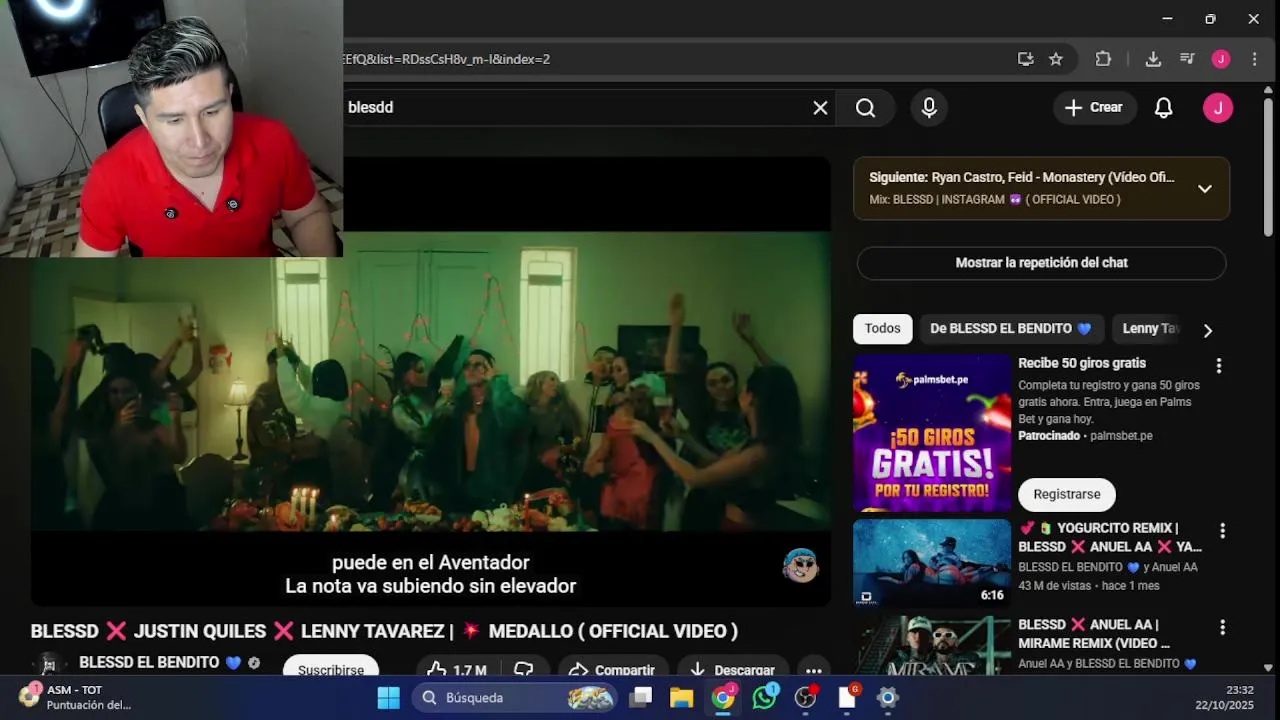Open File Explorer from the taskbar
The image size is (1280, 720).
point(682,697)
